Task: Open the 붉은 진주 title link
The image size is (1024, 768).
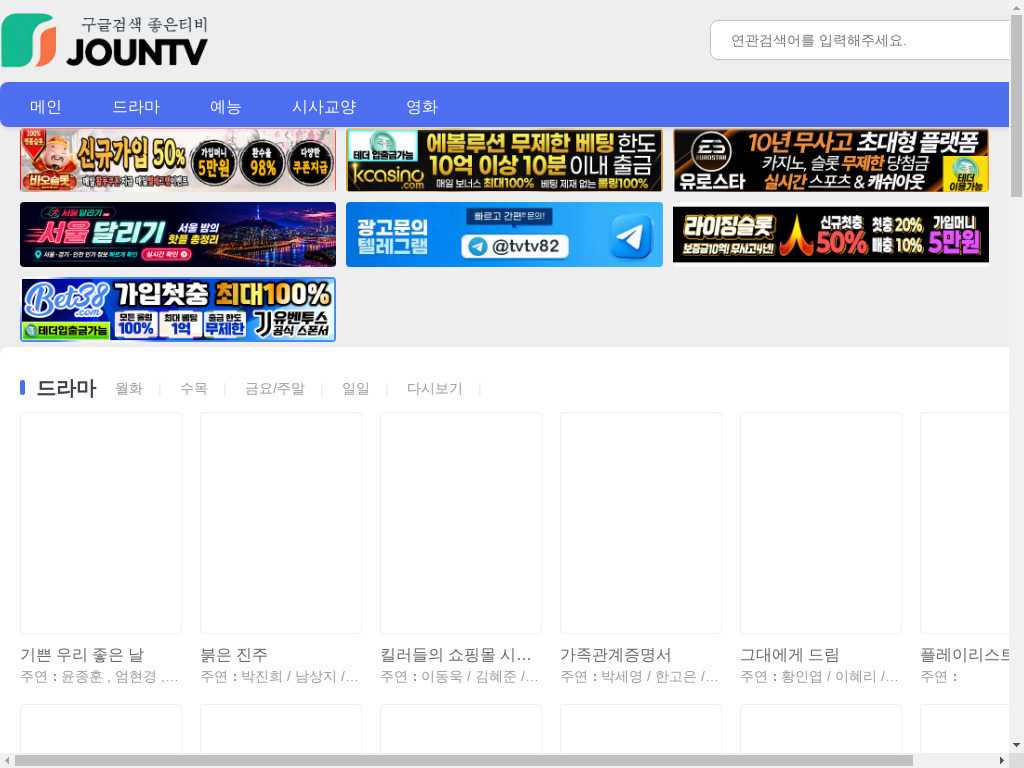Action: [x=234, y=654]
